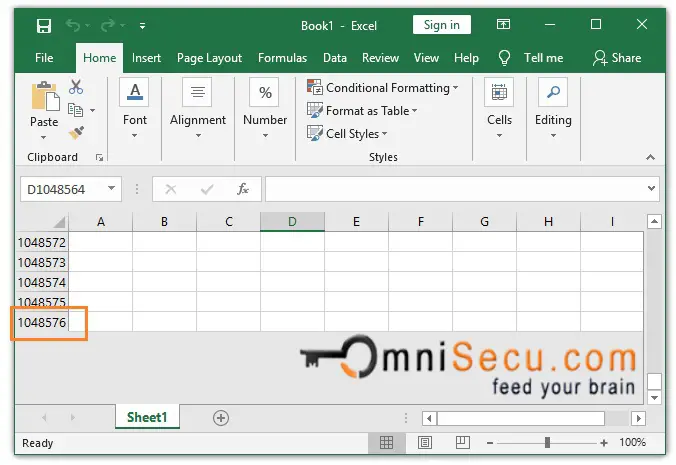Click the Copy icon

(x=75, y=110)
